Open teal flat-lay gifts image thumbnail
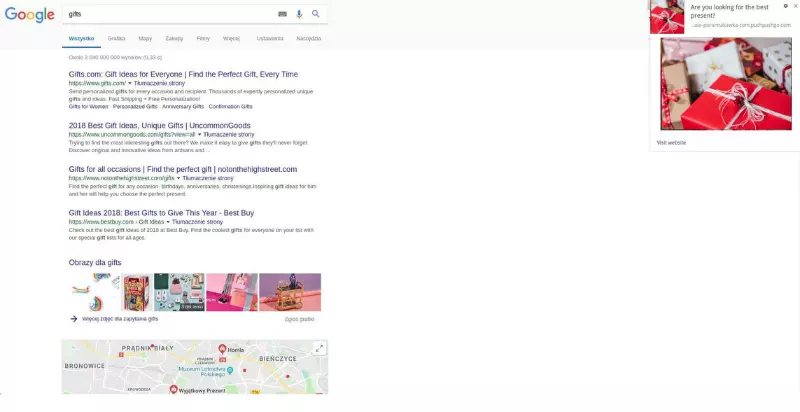 coord(179,292)
